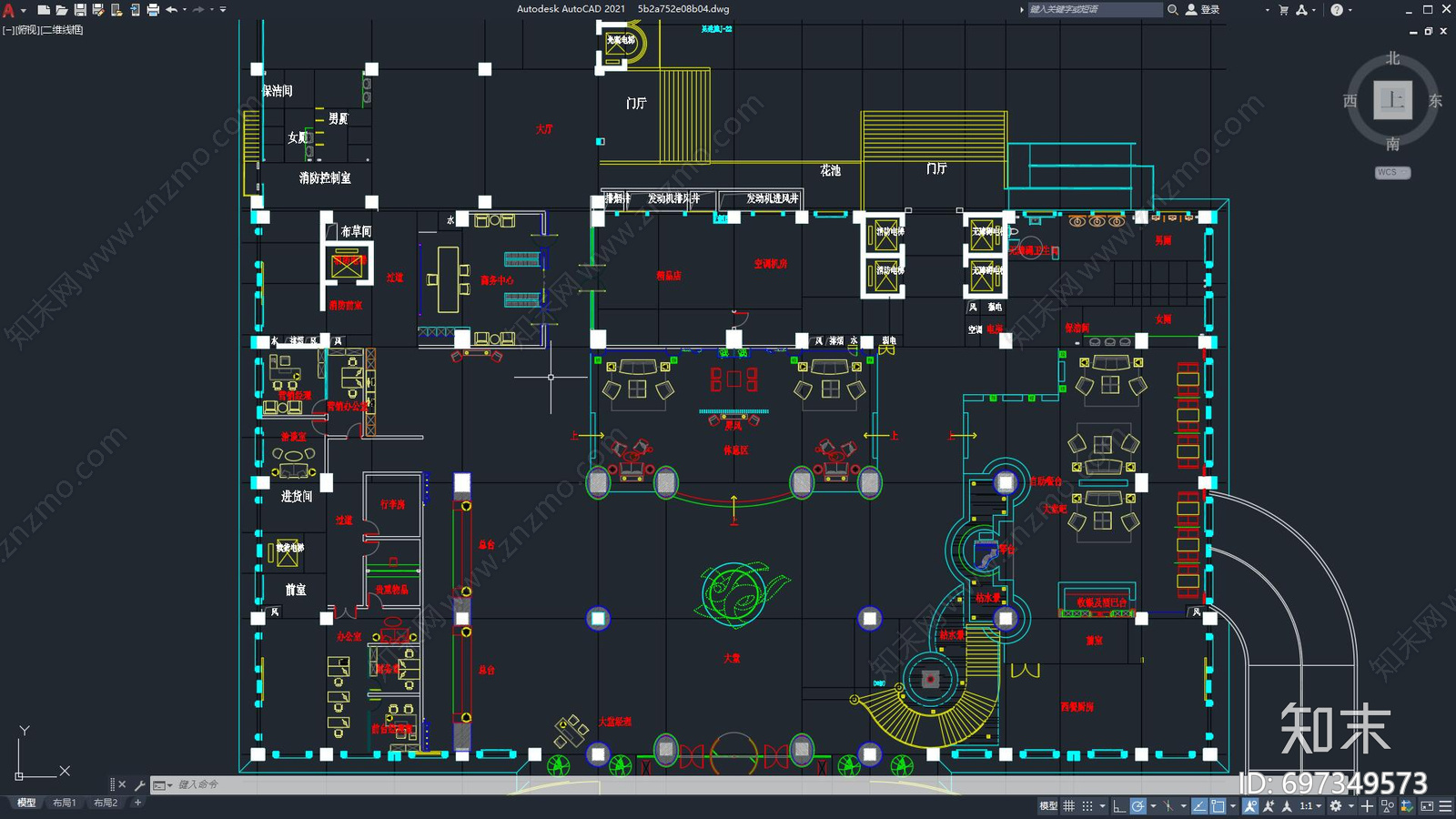The image size is (1456, 819).
Task: Expand the quick access toolbar customize arrow
Action: [x=223, y=10]
